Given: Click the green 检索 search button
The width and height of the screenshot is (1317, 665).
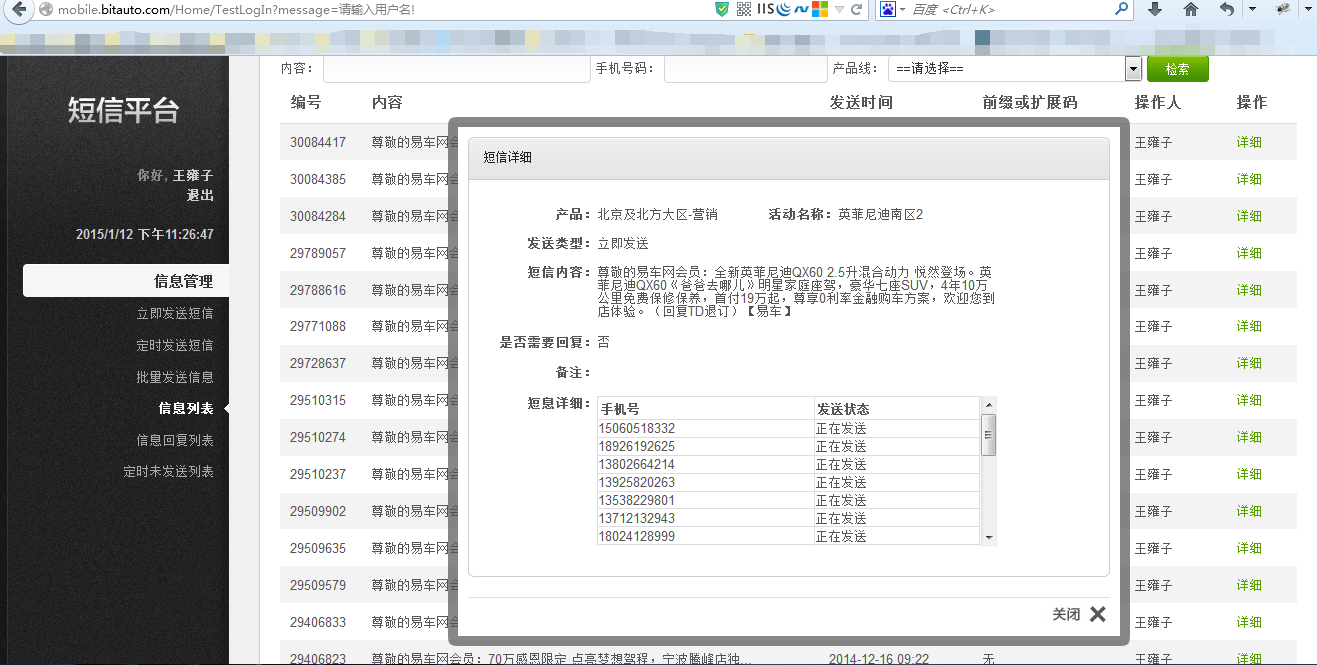Looking at the screenshot, I should 1178,69.
